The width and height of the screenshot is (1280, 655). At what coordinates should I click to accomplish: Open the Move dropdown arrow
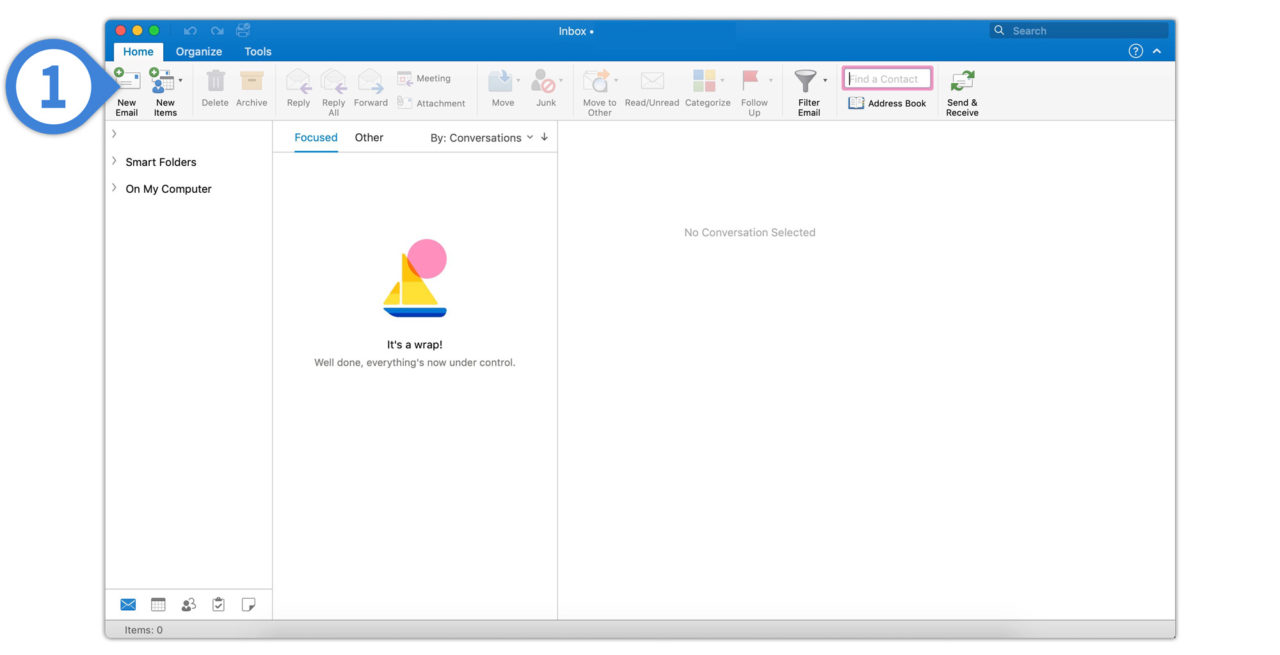tap(518, 81)
